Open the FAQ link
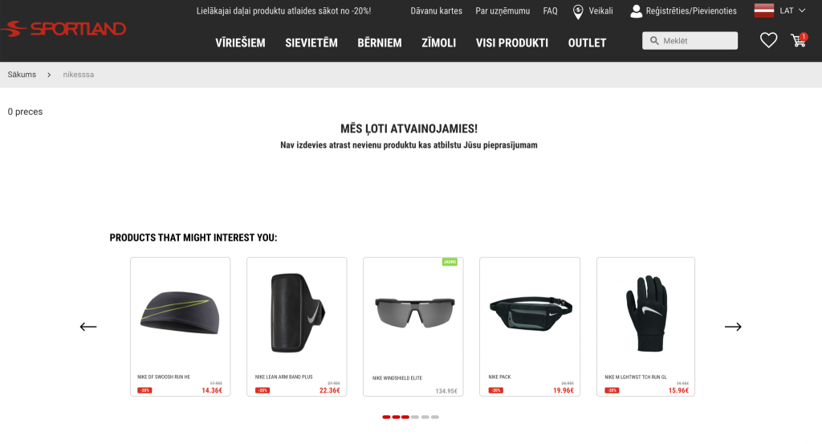The image size is (822, 444). coord(550,11)
